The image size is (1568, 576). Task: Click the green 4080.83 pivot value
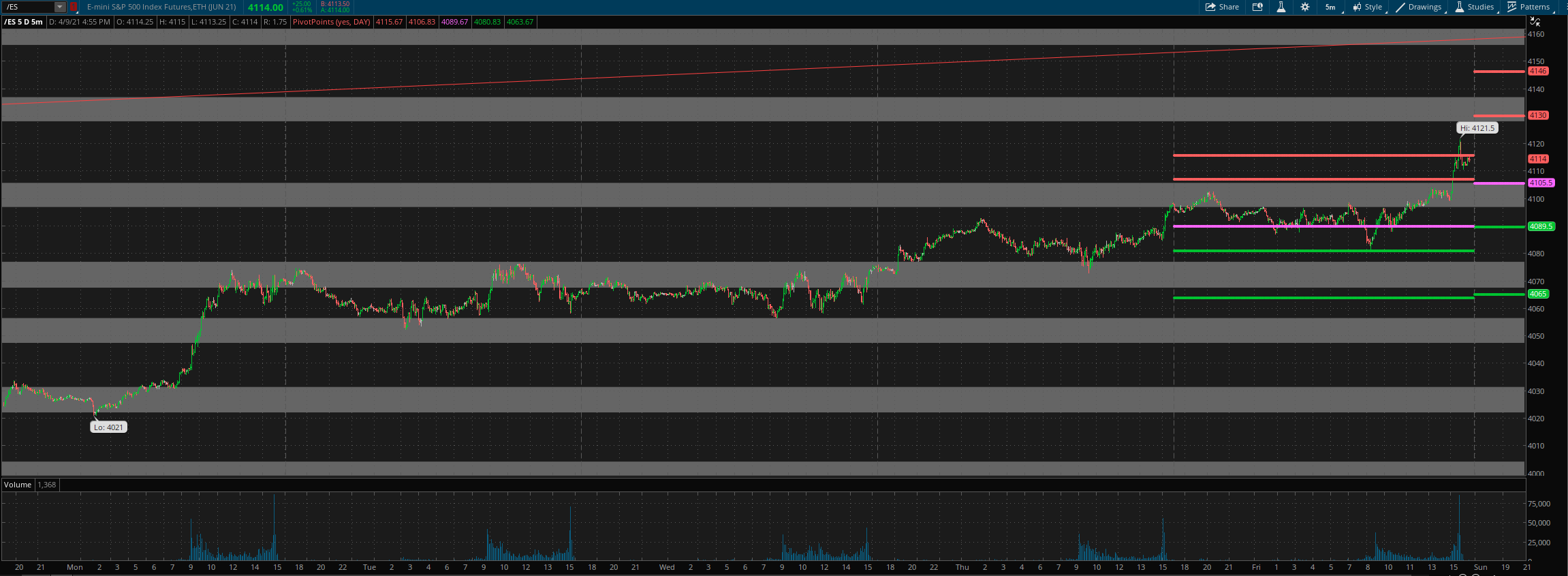pyautogui.click(x=488, y=22)
